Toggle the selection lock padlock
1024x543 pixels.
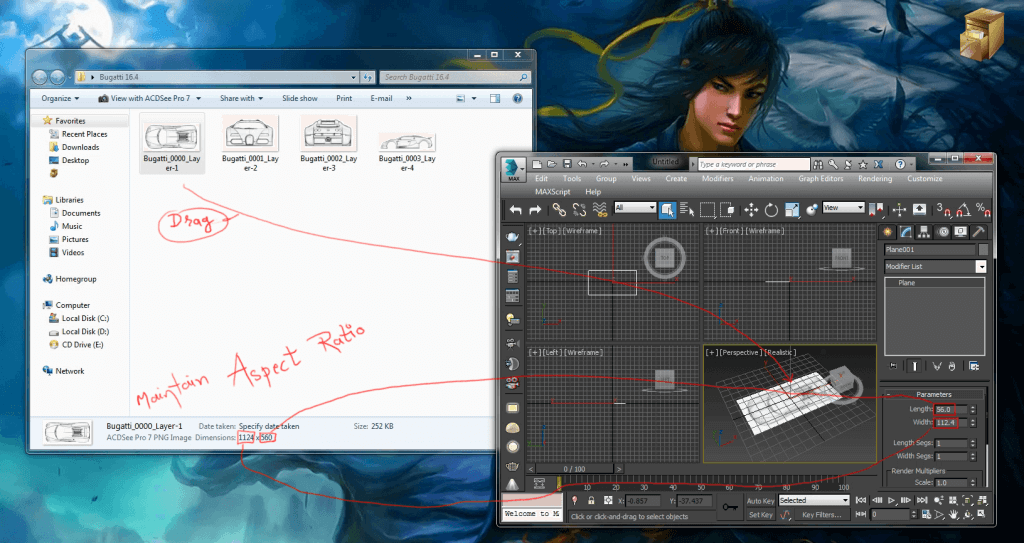point(591,500)
